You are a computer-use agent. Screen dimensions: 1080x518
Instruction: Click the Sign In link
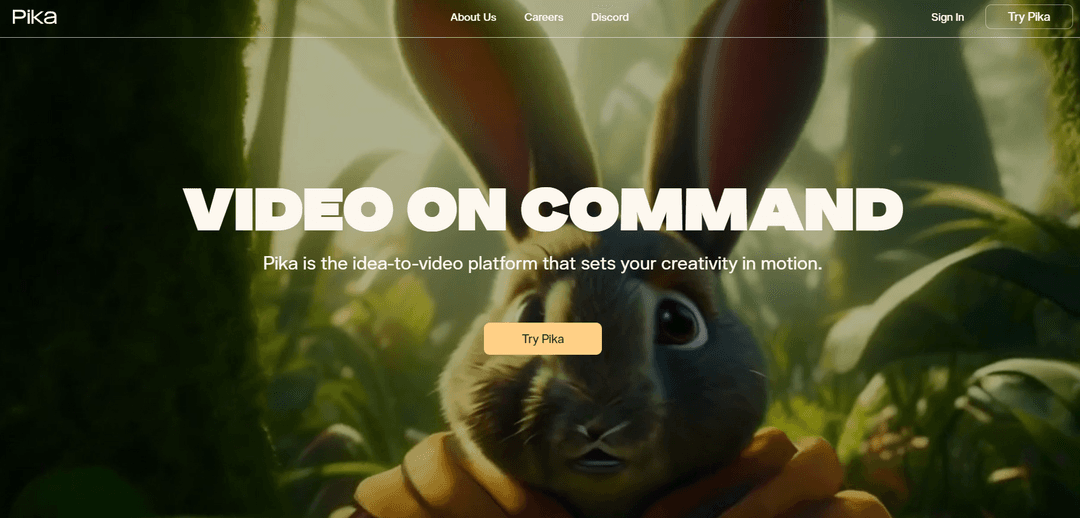click(x=947, y=17)
